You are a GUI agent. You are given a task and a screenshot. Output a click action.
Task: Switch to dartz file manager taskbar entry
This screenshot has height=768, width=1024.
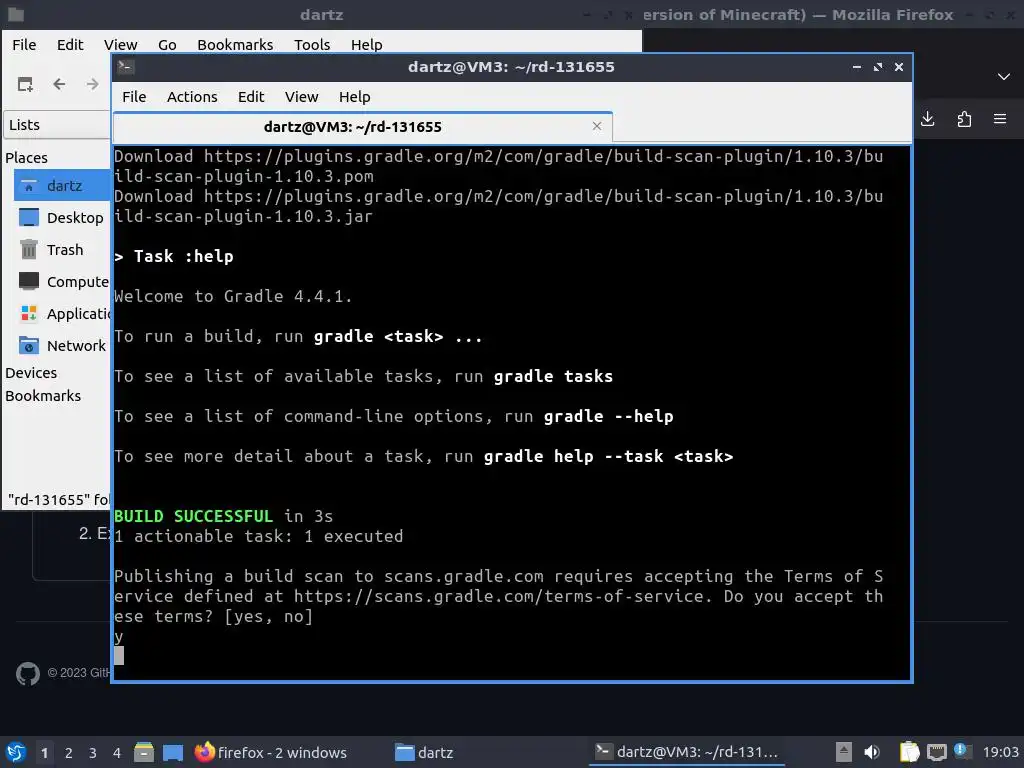click(x=424, y=752)
